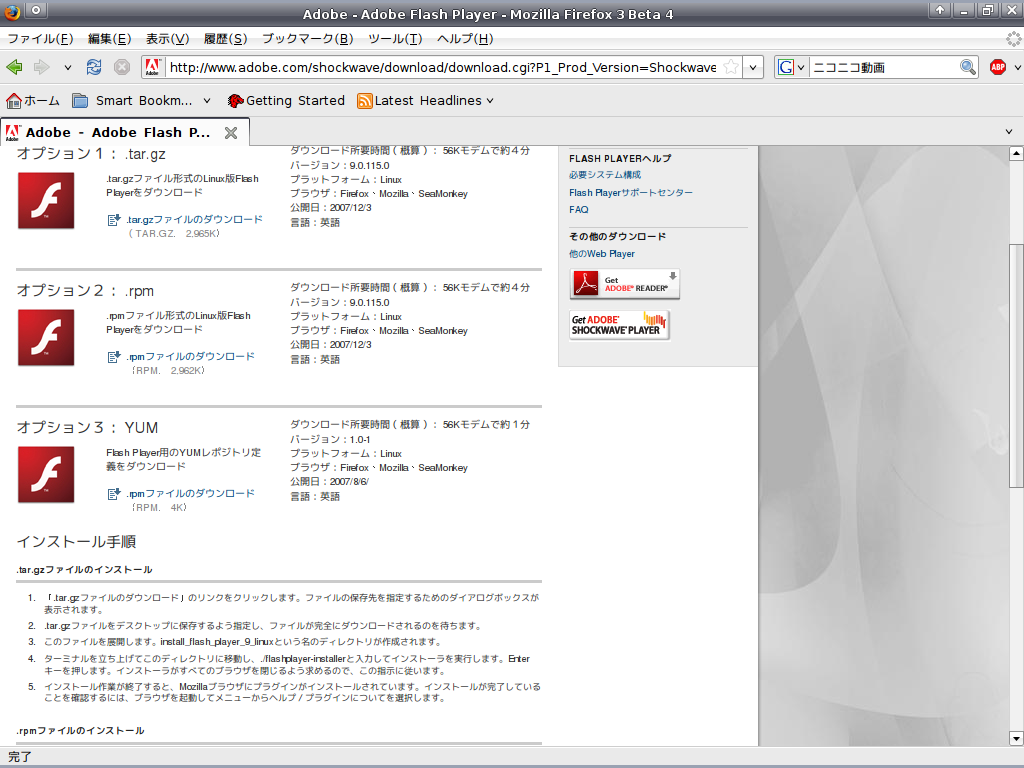Click the Firefox logo in the title bar

[12, 12]
